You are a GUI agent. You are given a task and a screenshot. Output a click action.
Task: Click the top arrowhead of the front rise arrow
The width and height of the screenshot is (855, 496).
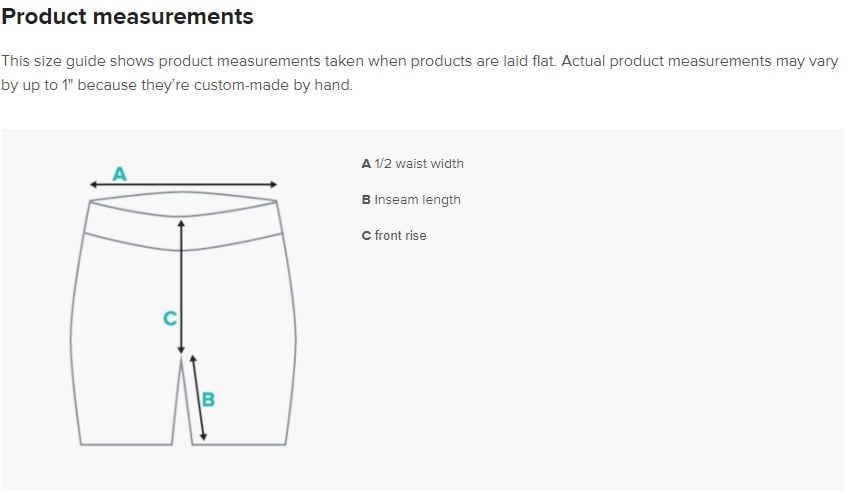pyautogui.click(x=181, y=224)
